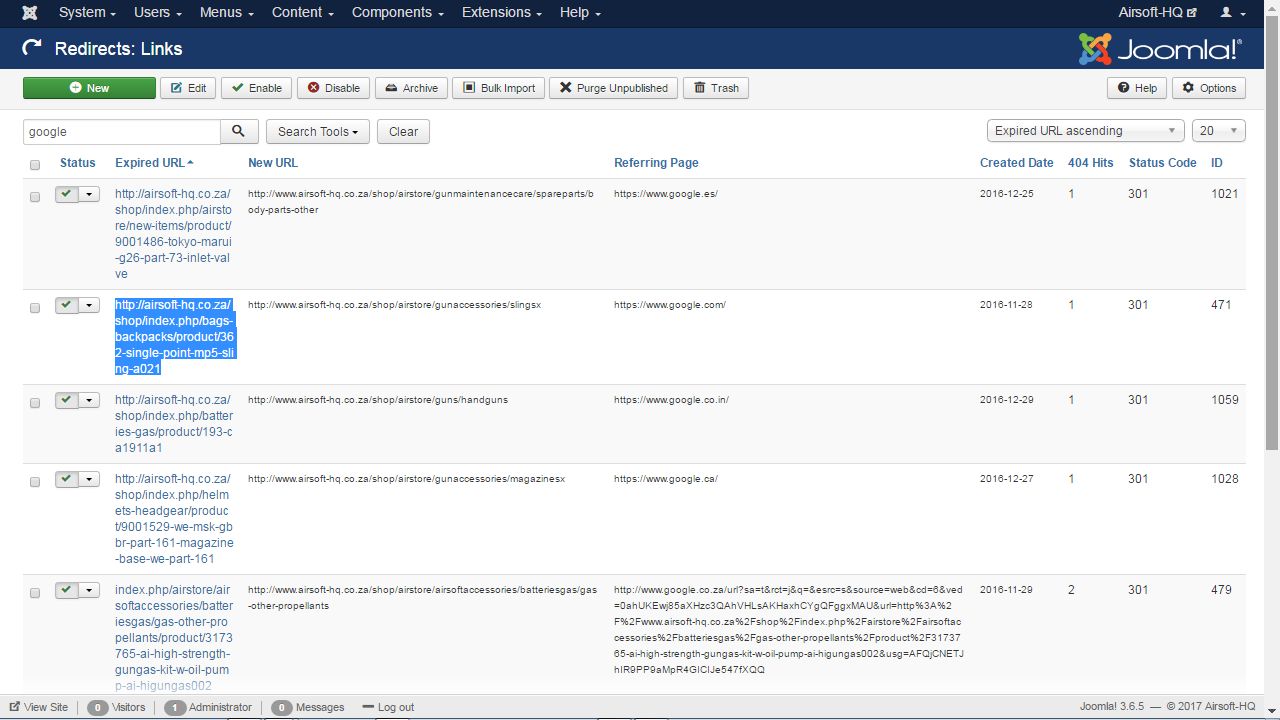The width and height of the screenshot is (1280, 720).
Task: Click the Disable toolbar button
Action: 334,88
